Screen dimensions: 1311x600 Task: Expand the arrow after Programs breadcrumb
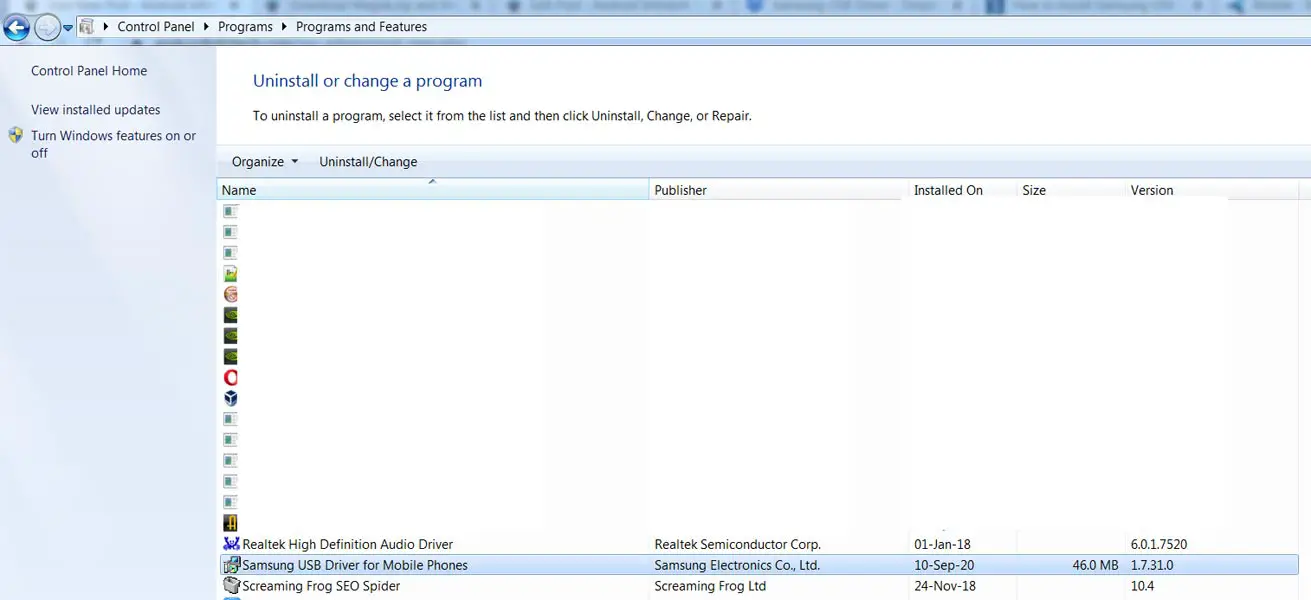pos(285,27)
